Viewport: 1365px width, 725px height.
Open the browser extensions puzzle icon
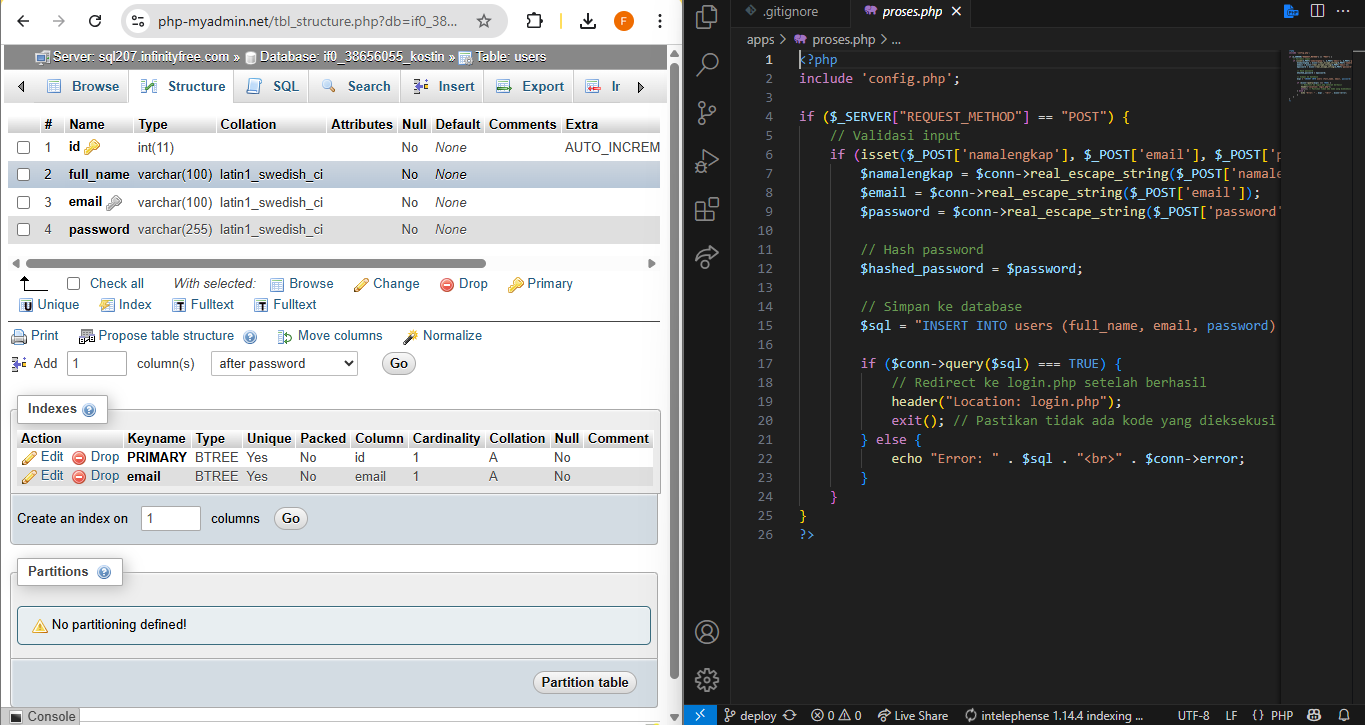pos(535,20)
